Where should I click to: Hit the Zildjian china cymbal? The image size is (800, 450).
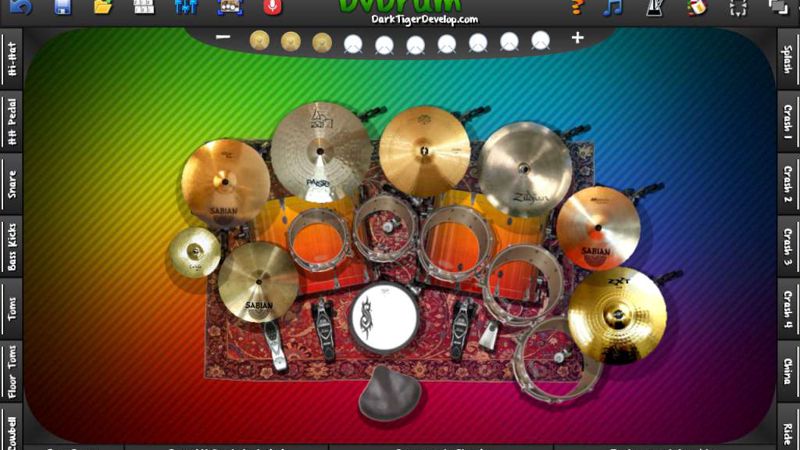click(525, 169)
